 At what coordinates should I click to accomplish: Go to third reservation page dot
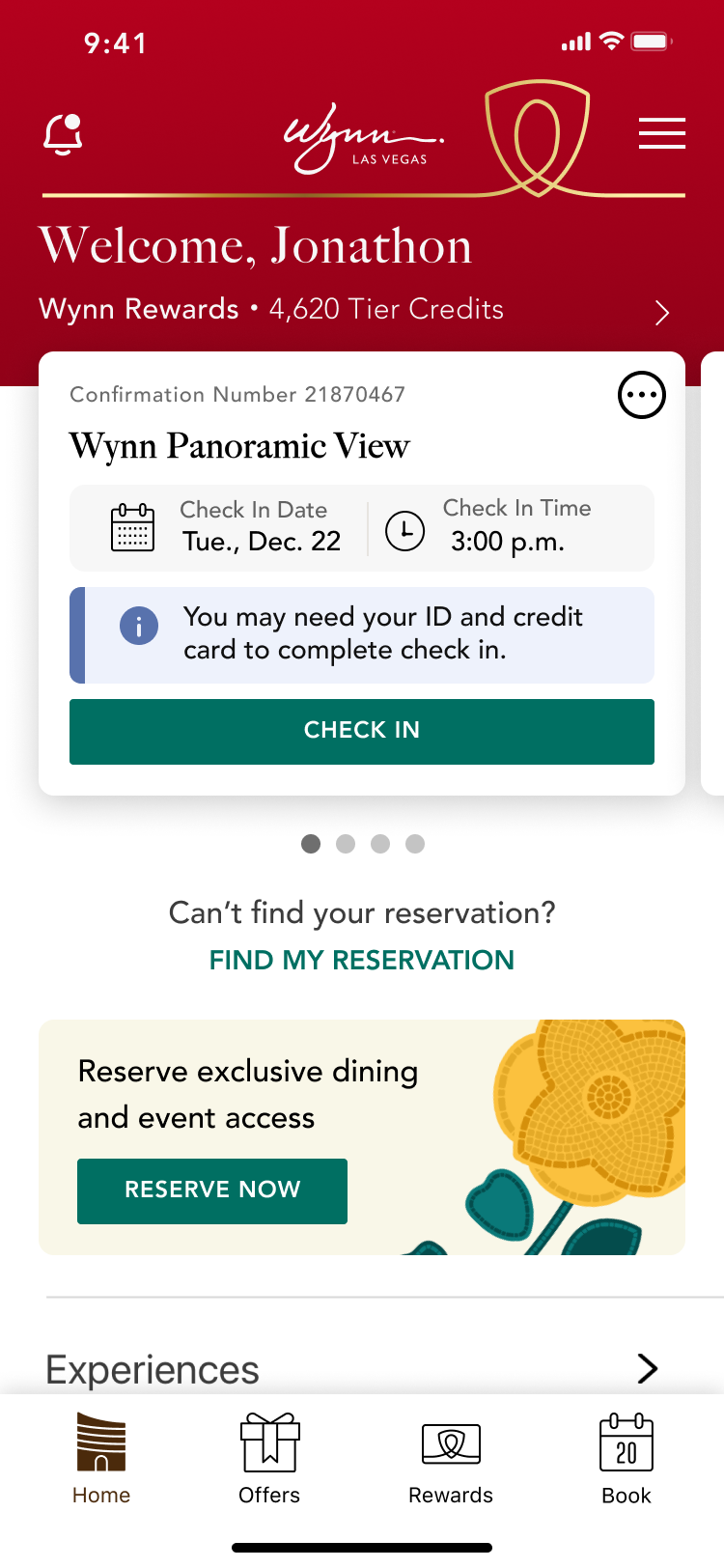[380, 844]
